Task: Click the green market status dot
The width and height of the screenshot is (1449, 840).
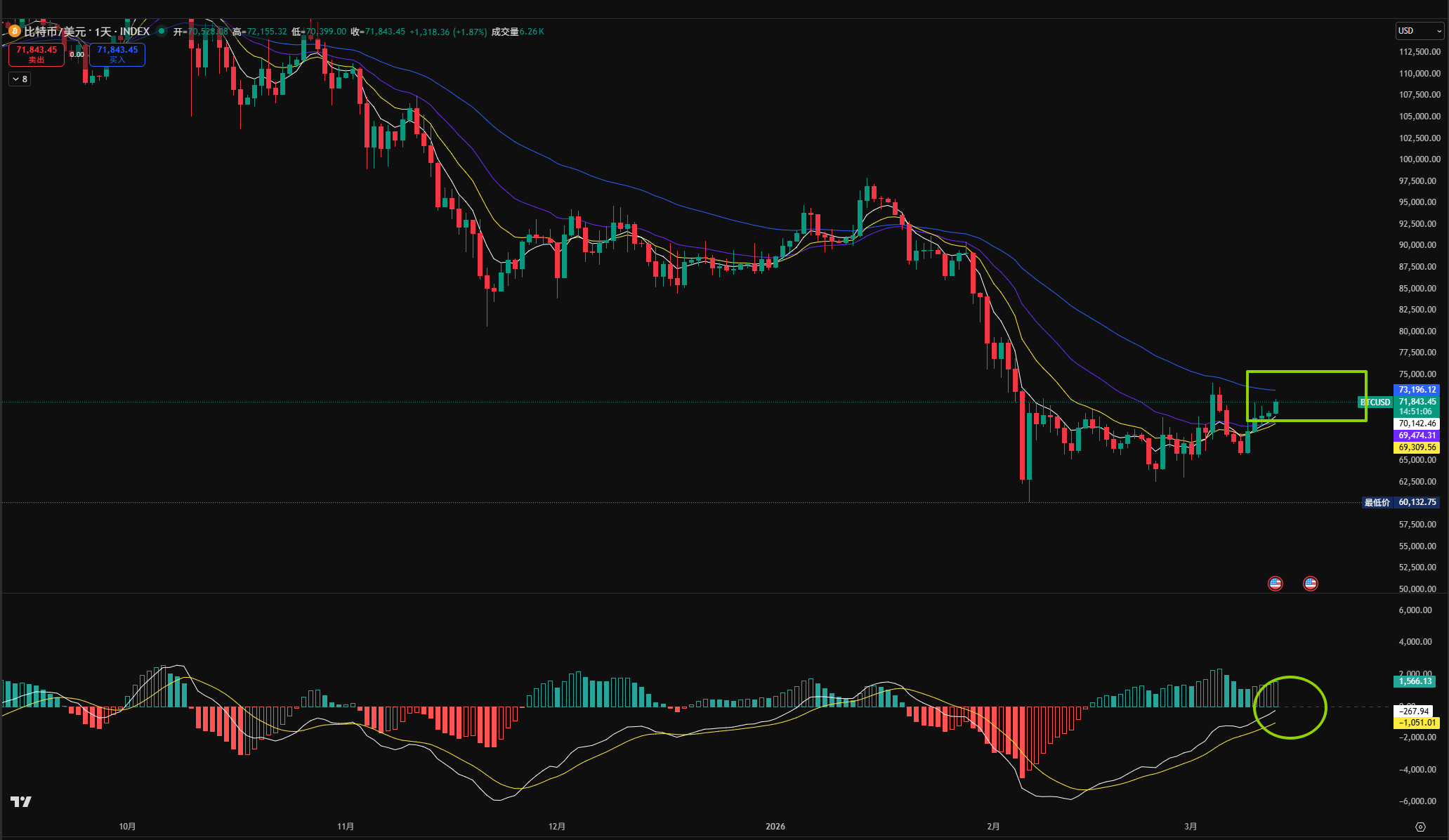Action: pyautogui.click(x=162, y=31)
